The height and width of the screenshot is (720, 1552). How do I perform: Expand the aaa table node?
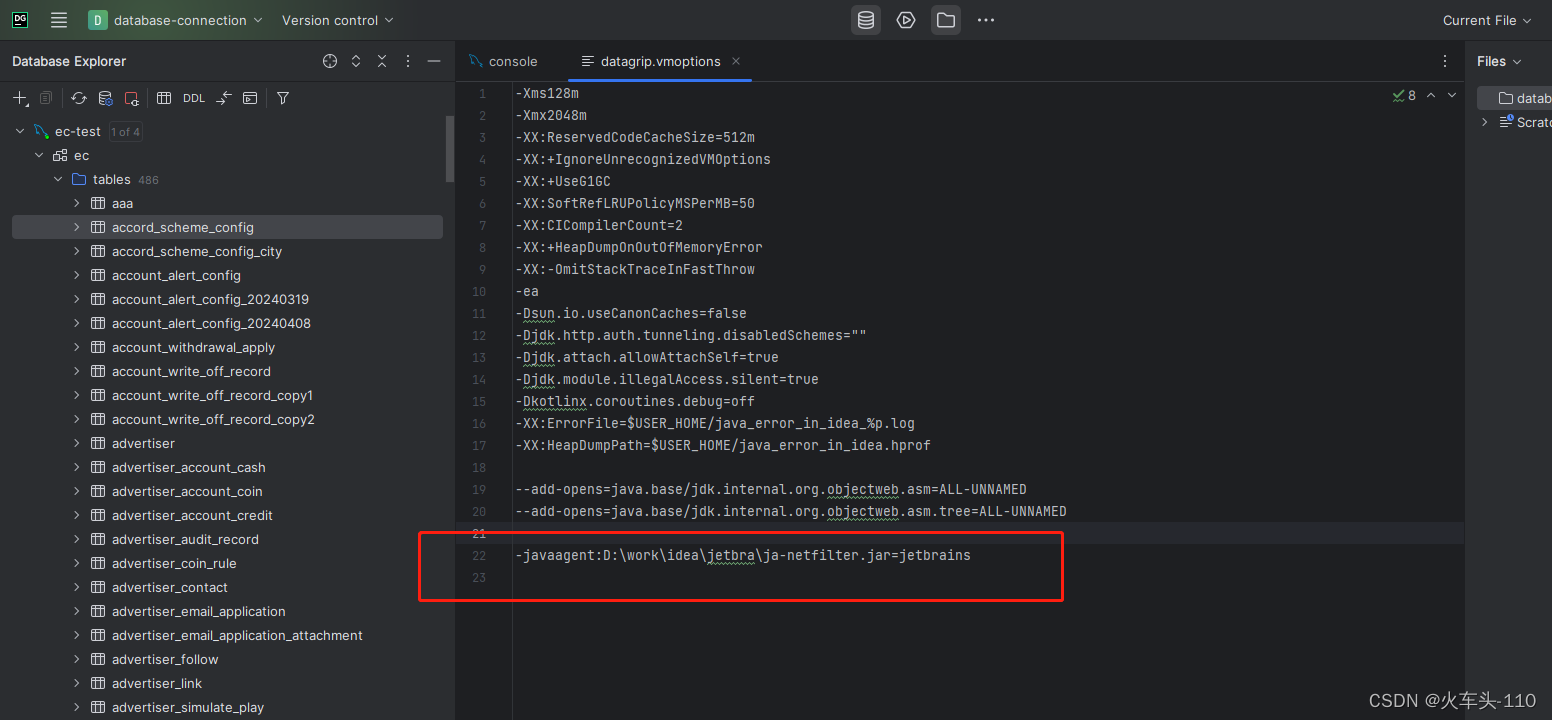click(x=77, y=203)
